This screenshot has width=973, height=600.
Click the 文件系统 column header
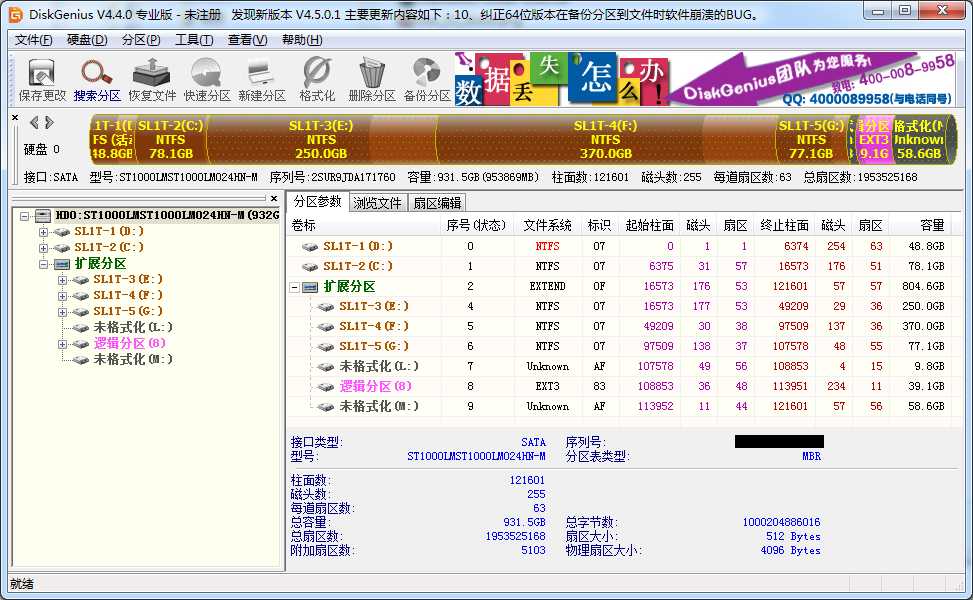coord(547,225)
